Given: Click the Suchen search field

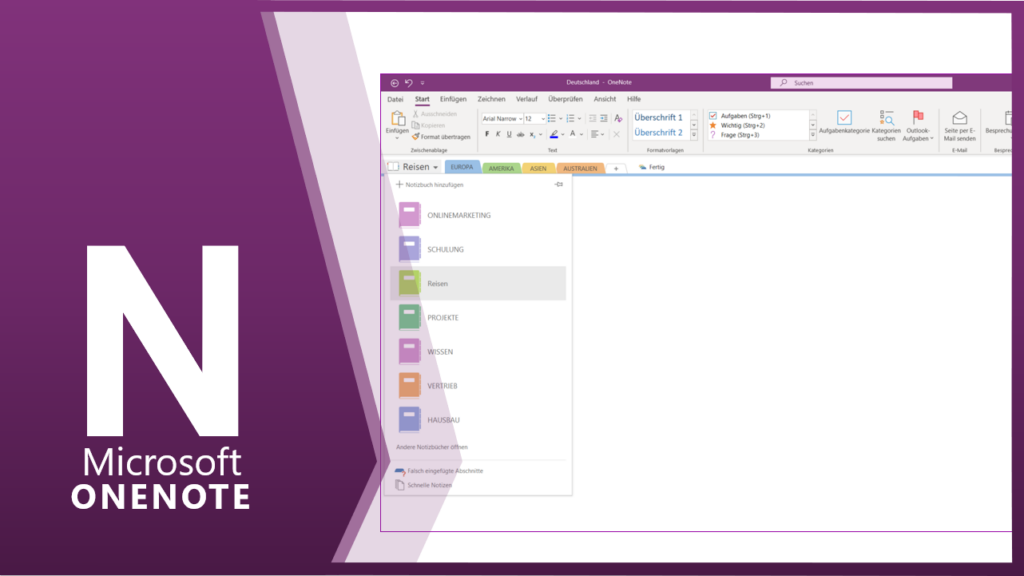Looking at the screenshot, I should [861, 83].
